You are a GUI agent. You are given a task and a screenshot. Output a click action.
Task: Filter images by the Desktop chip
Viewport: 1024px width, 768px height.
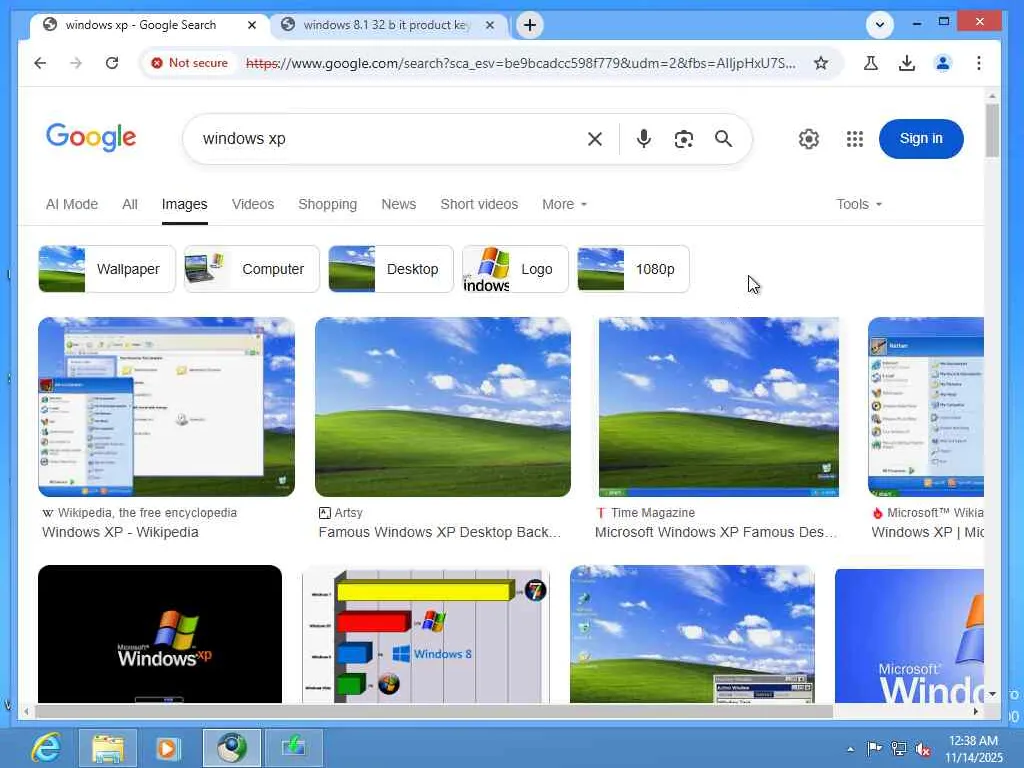point(391,269)
